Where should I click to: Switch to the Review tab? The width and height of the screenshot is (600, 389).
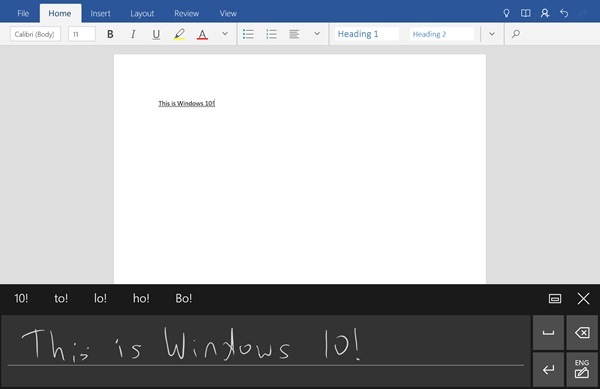tap(186, 13)
